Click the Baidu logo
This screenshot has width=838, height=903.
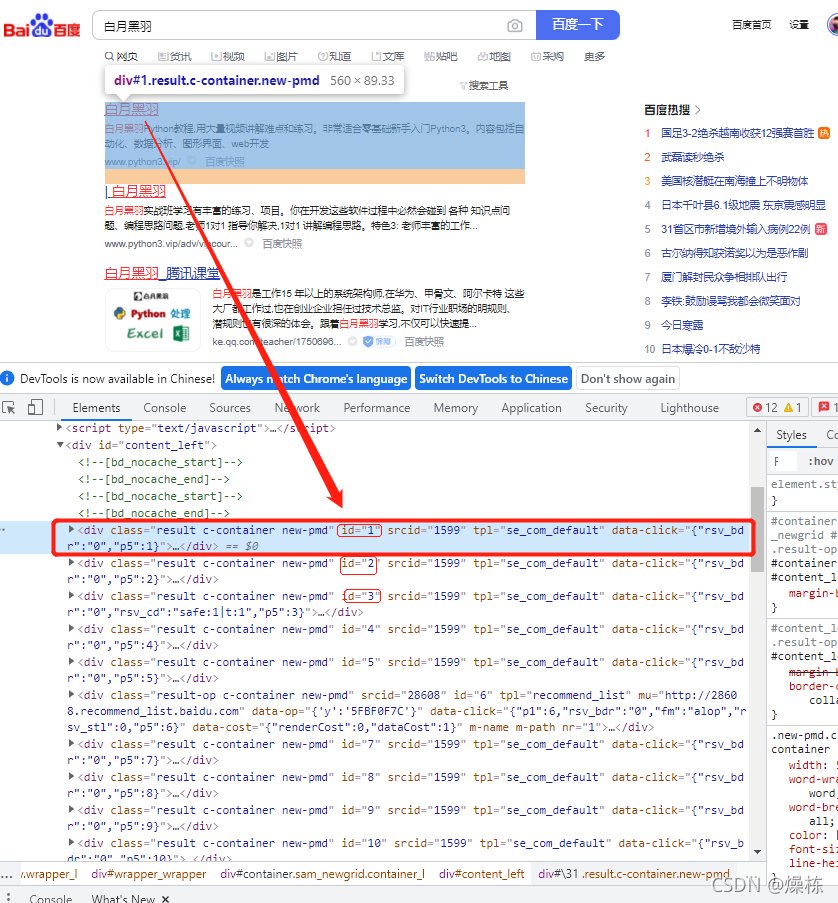pyautogui.click(x=42, y=25)
